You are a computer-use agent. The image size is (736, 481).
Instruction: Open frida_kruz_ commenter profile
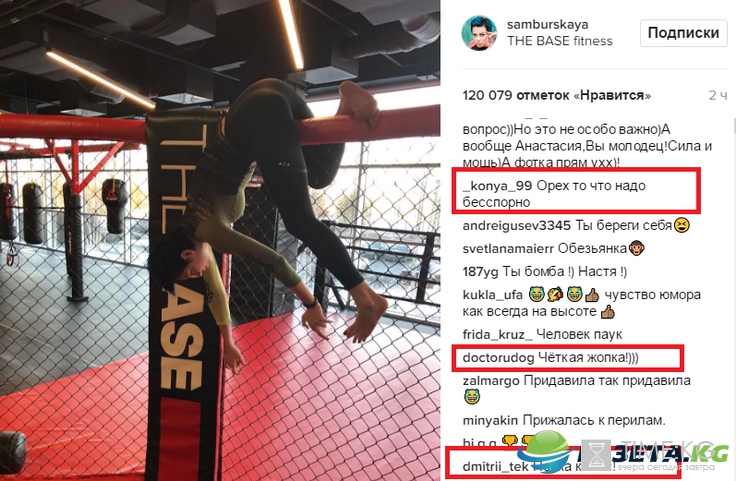point(498,335)
